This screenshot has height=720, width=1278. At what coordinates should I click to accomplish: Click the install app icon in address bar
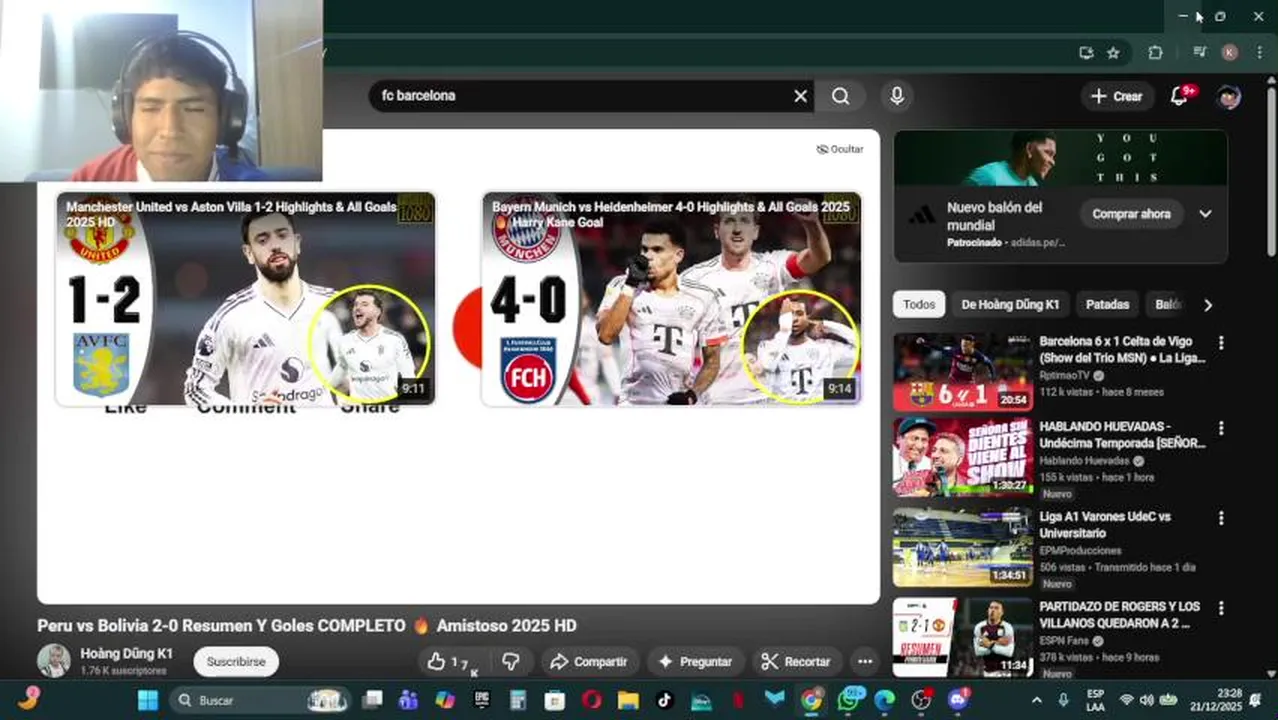pos(1086,53)
